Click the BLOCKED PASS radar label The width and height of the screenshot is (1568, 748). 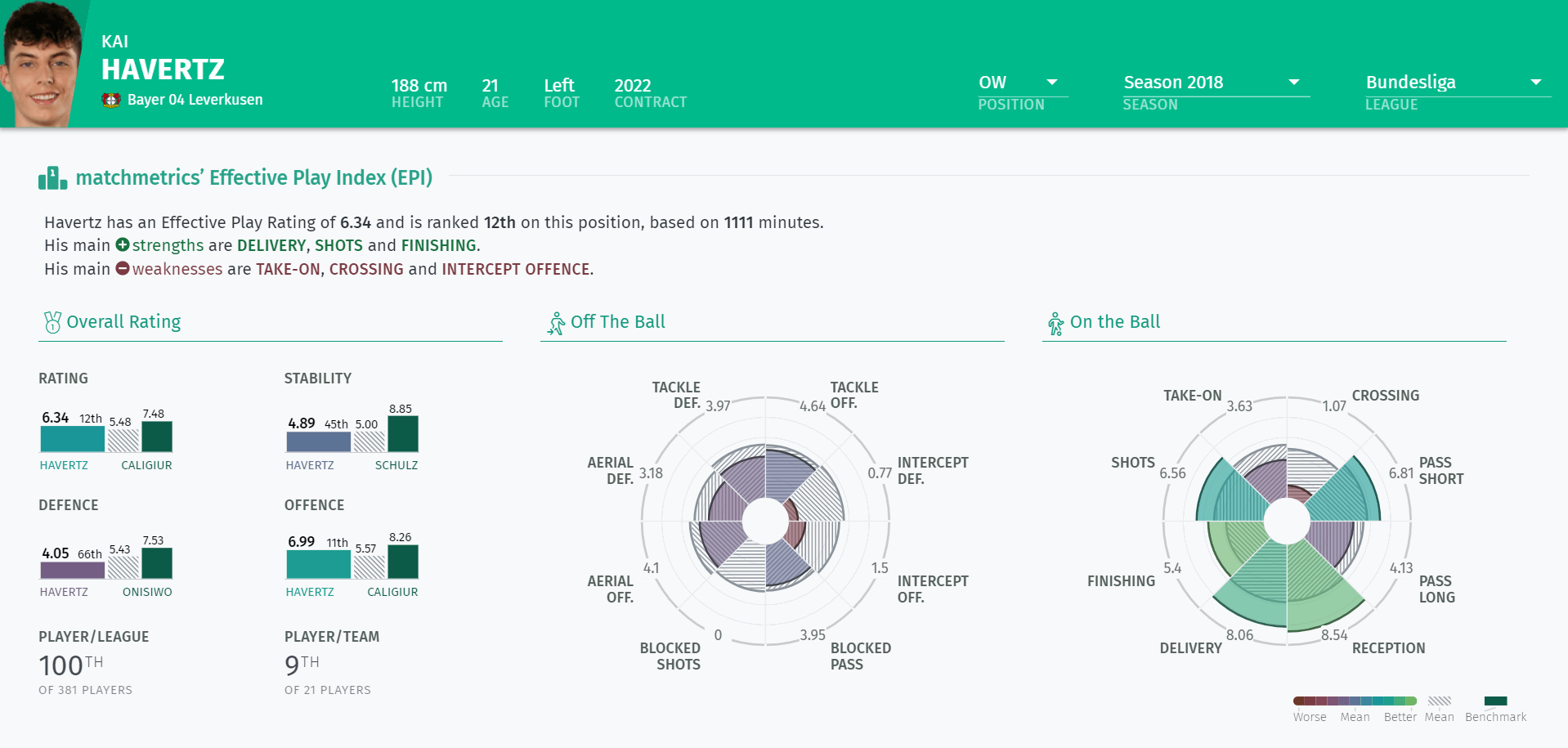pos(861,656)
